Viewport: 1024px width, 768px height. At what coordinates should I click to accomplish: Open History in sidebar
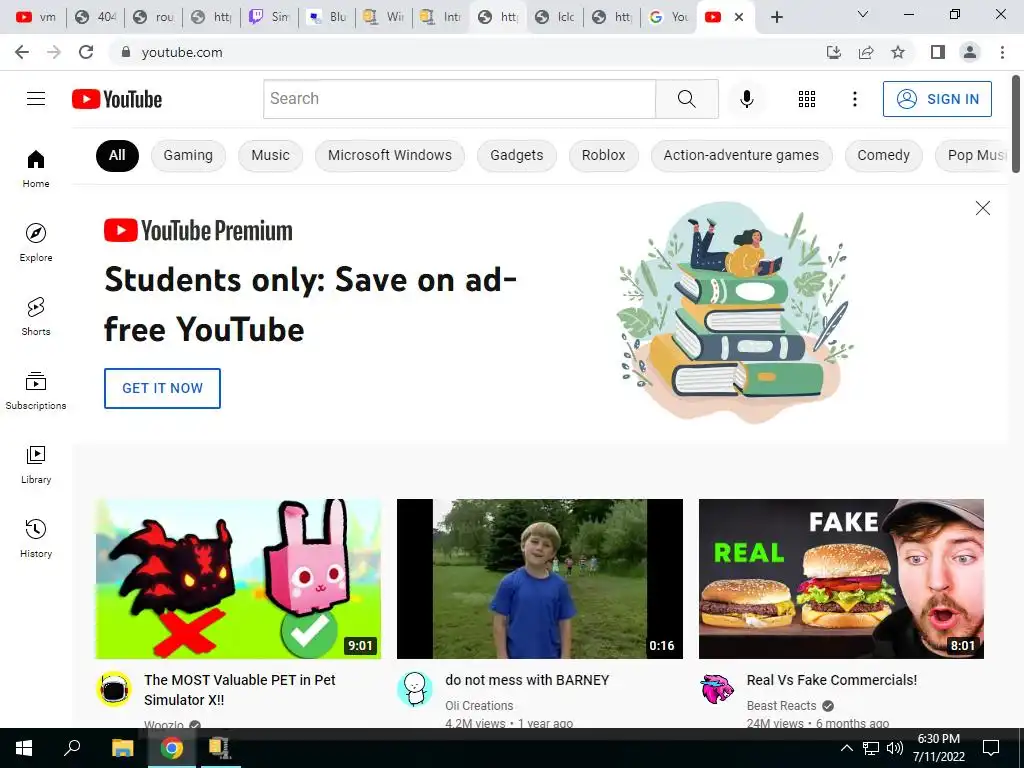[36, 538]
